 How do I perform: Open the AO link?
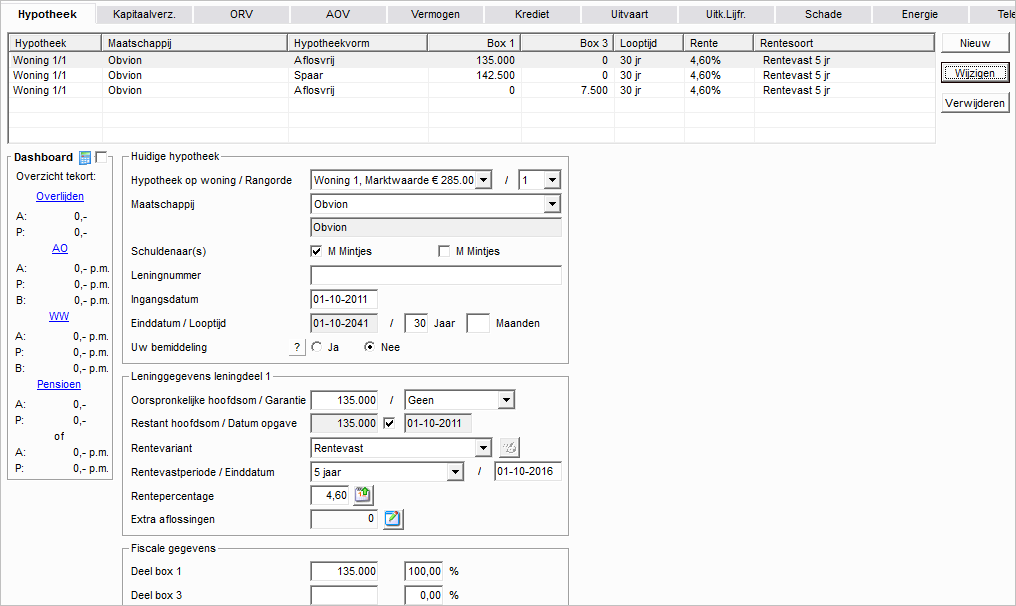click(x=60, y=248)
